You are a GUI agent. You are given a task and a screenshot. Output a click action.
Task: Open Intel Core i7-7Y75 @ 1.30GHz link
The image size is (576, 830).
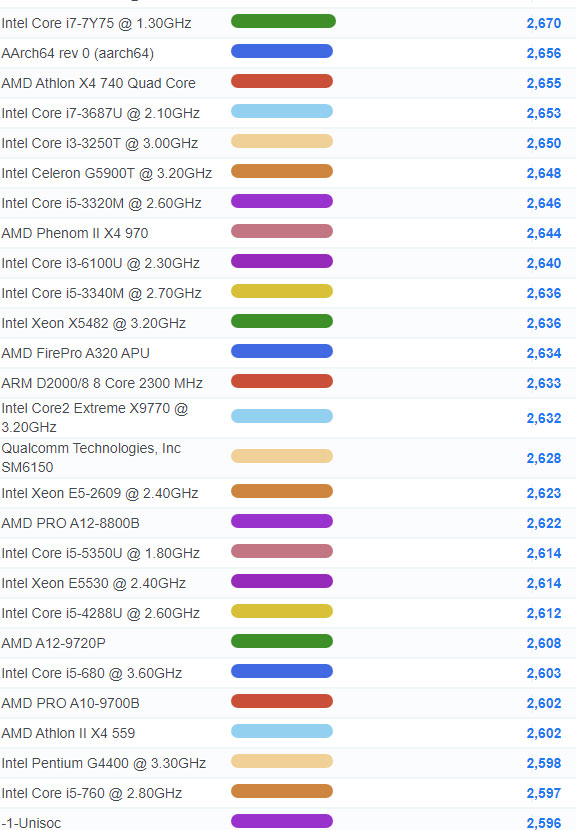click(x=96, y=23)
